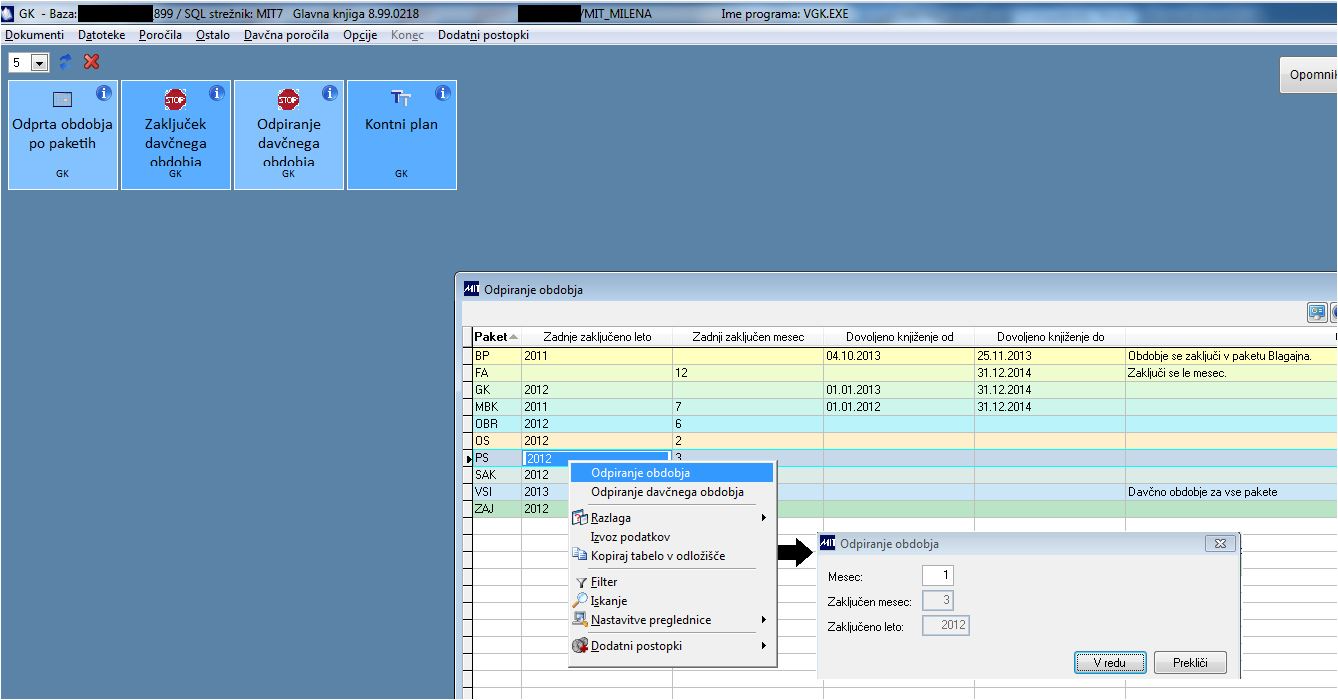Open the Davčna poročila menu

pyautogui.click(x=286, y=35)
